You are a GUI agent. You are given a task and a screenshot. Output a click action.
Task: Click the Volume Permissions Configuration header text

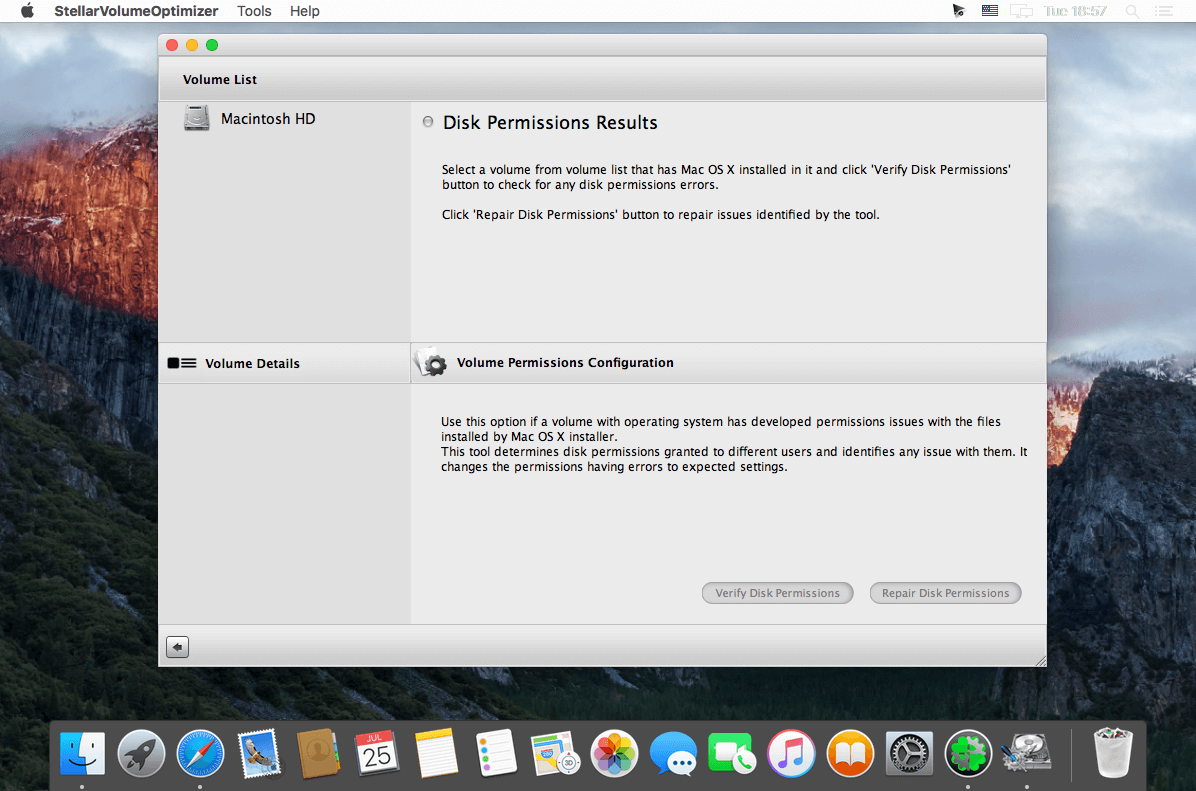(x=565, y=363)
